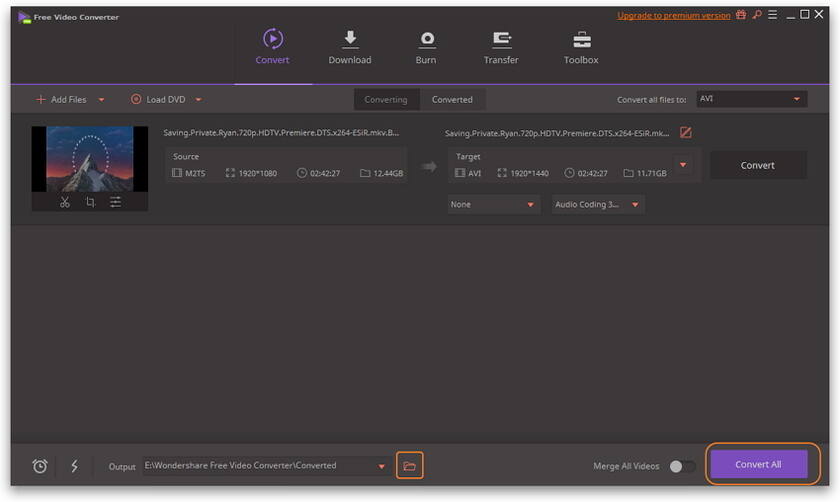Image resolution: width=840 pixels, height=502 pixels.
Task: Click the source size 12.44GB text
Action: [x=388, y=173]
